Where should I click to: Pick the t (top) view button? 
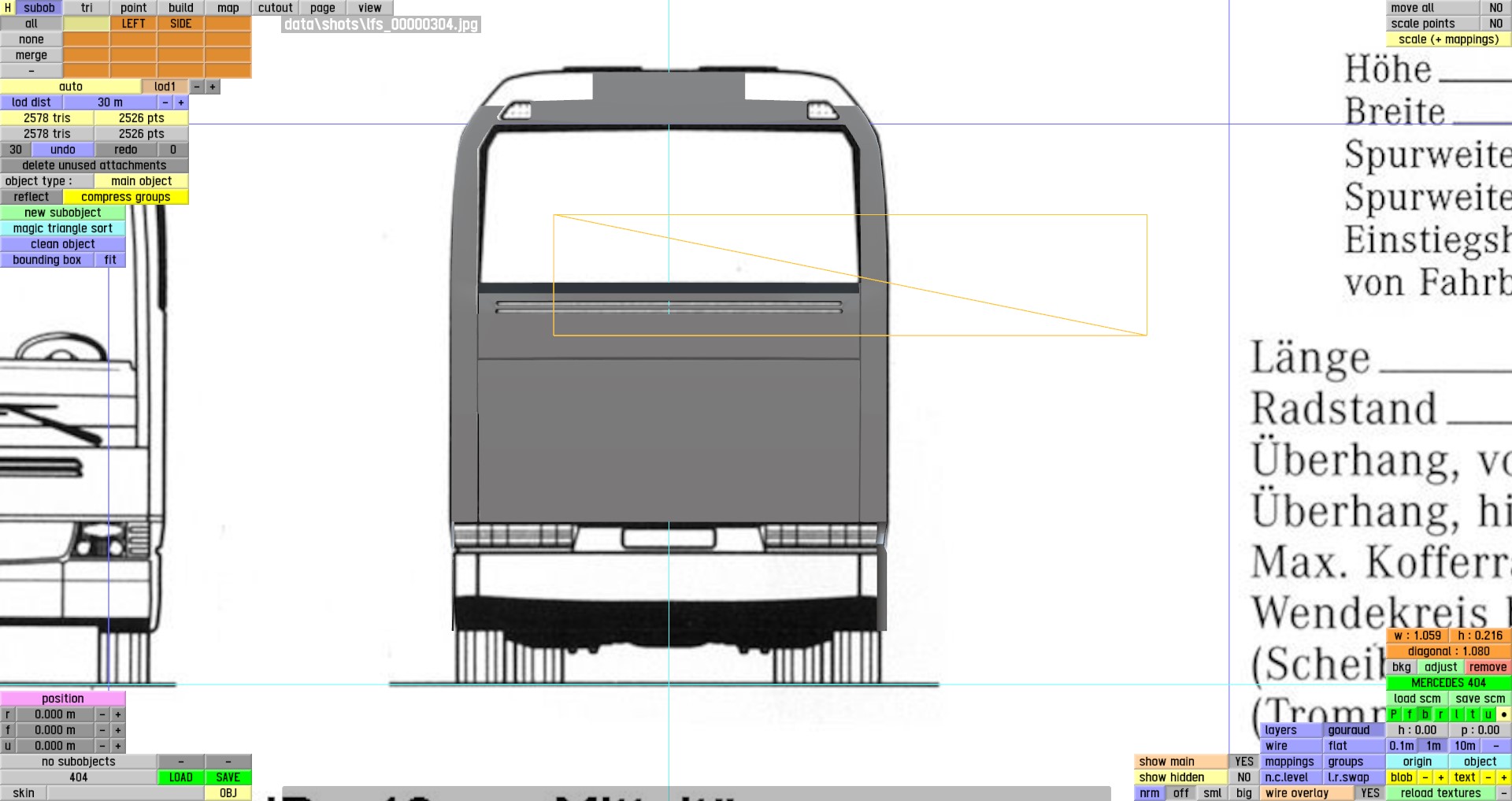[x=1473, y=714]
